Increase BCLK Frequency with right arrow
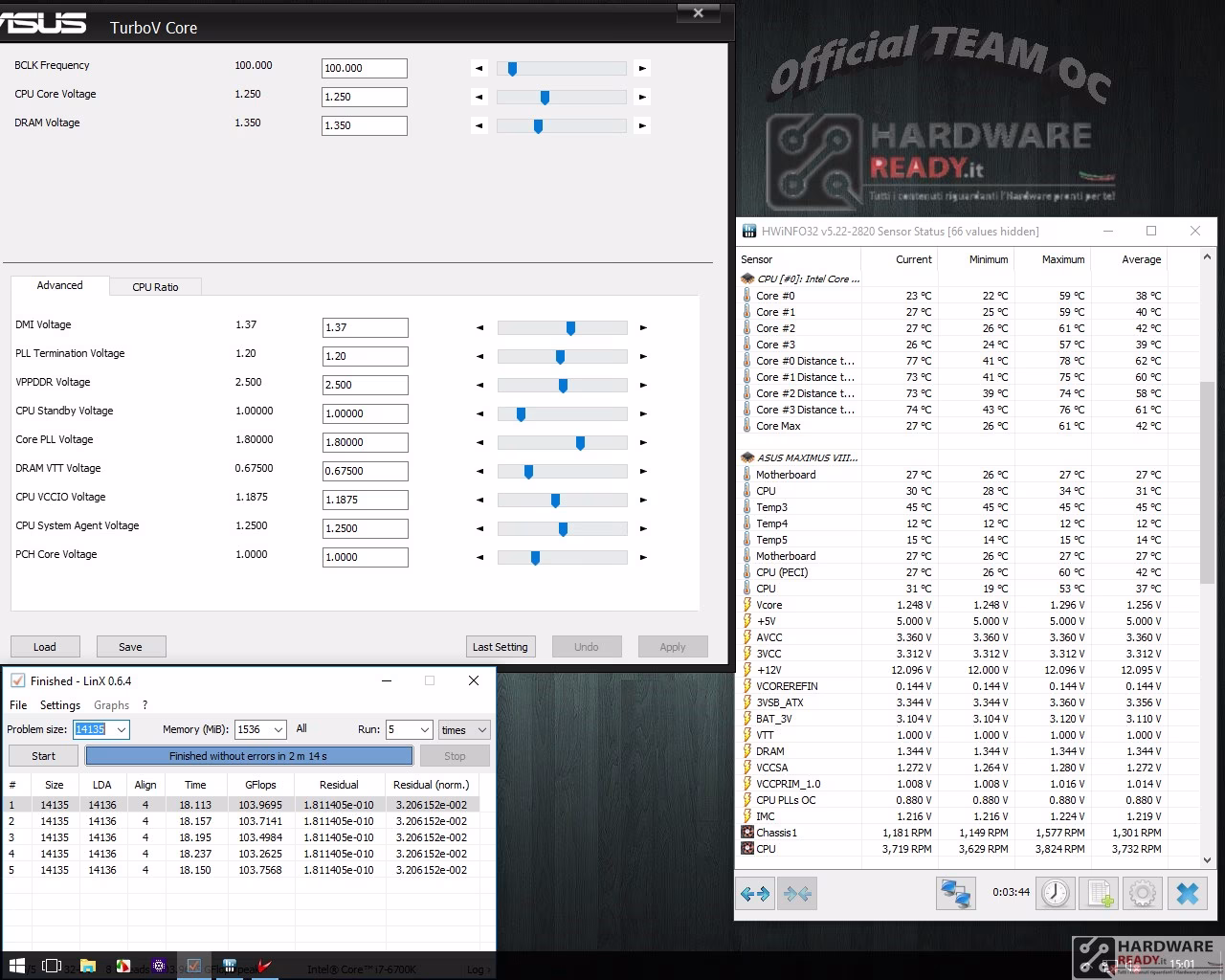 [x=642, y=68]
